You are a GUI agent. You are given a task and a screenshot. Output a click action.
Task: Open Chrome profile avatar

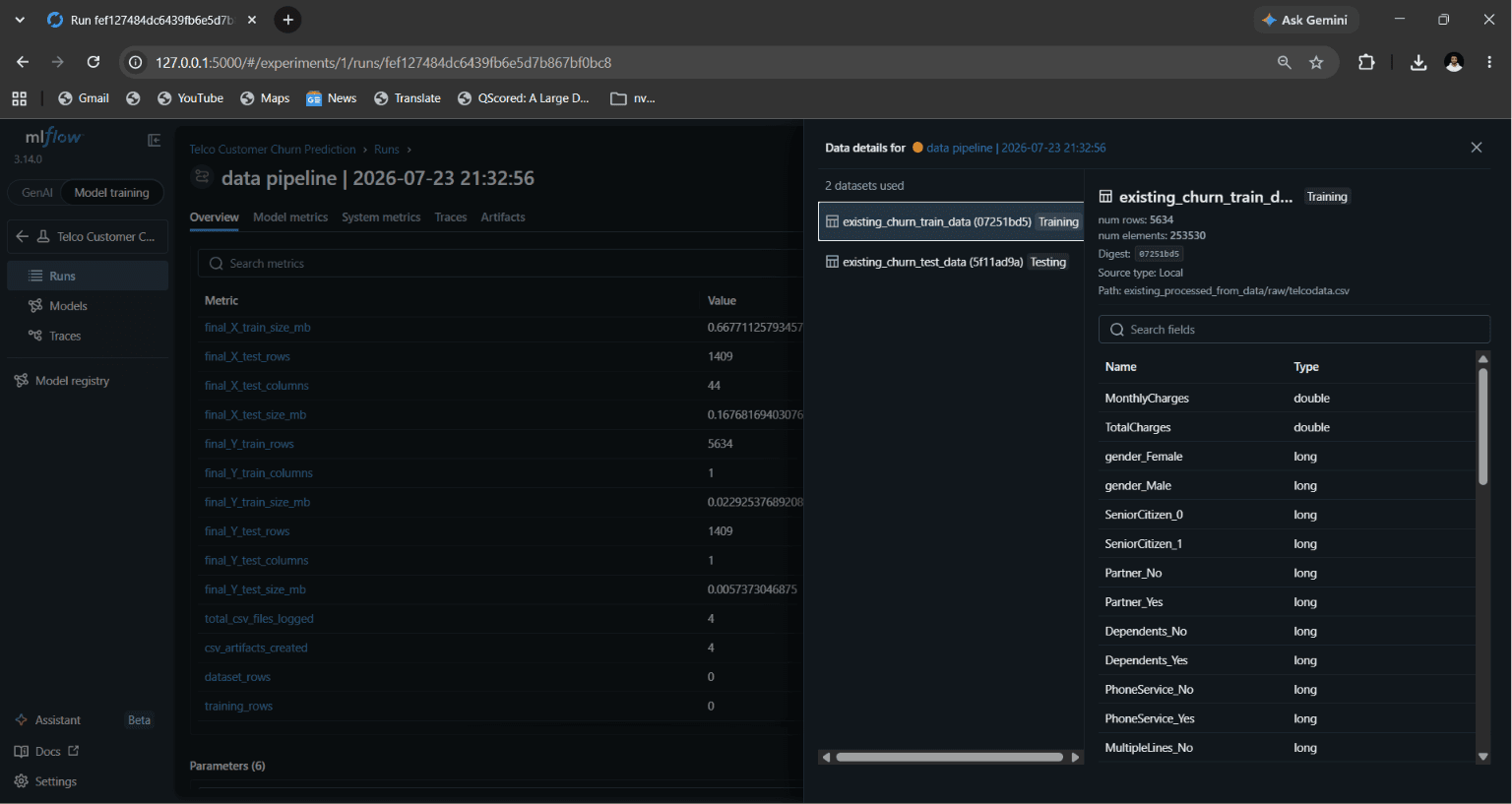point(1454,62)
